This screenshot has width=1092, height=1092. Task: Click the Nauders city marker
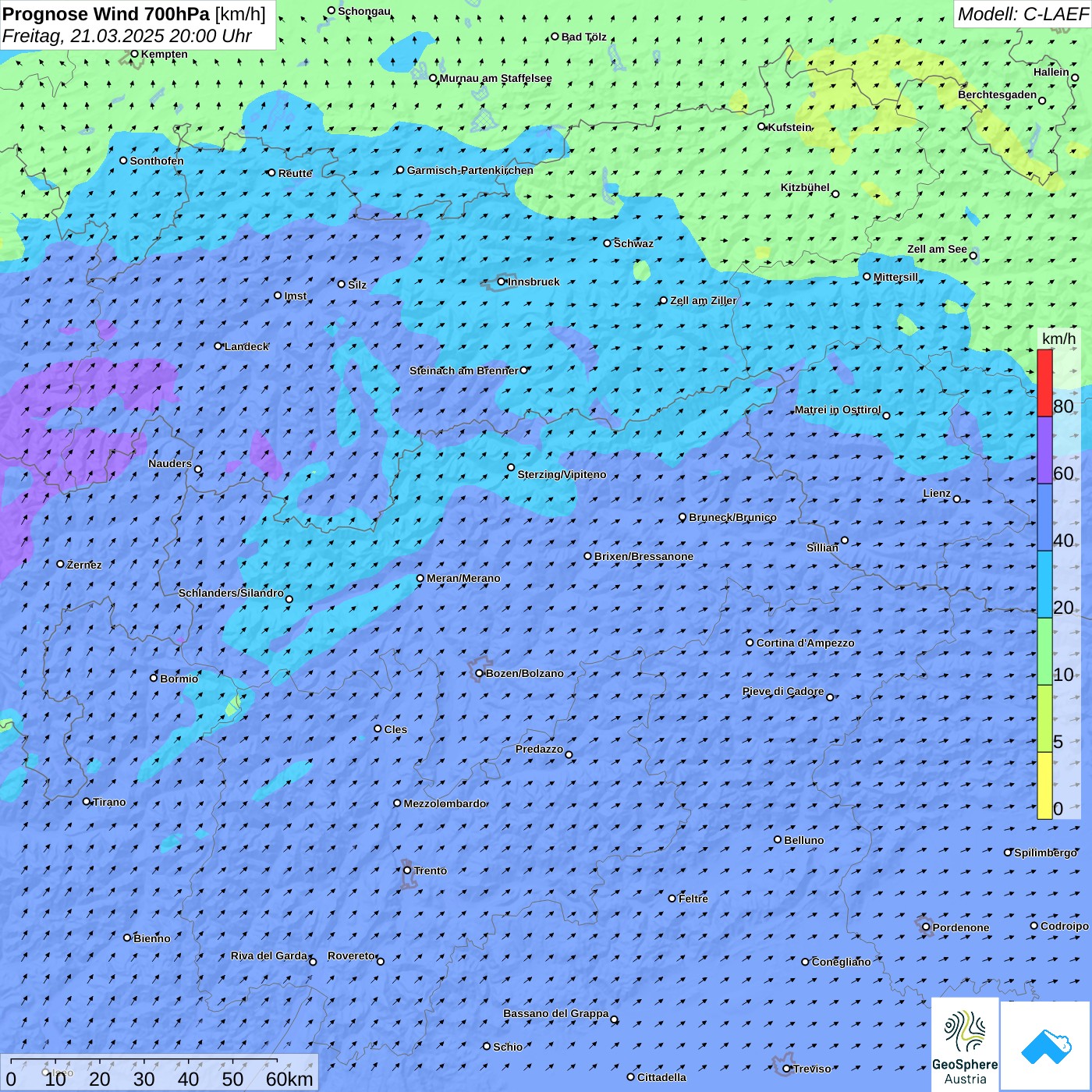198,470
